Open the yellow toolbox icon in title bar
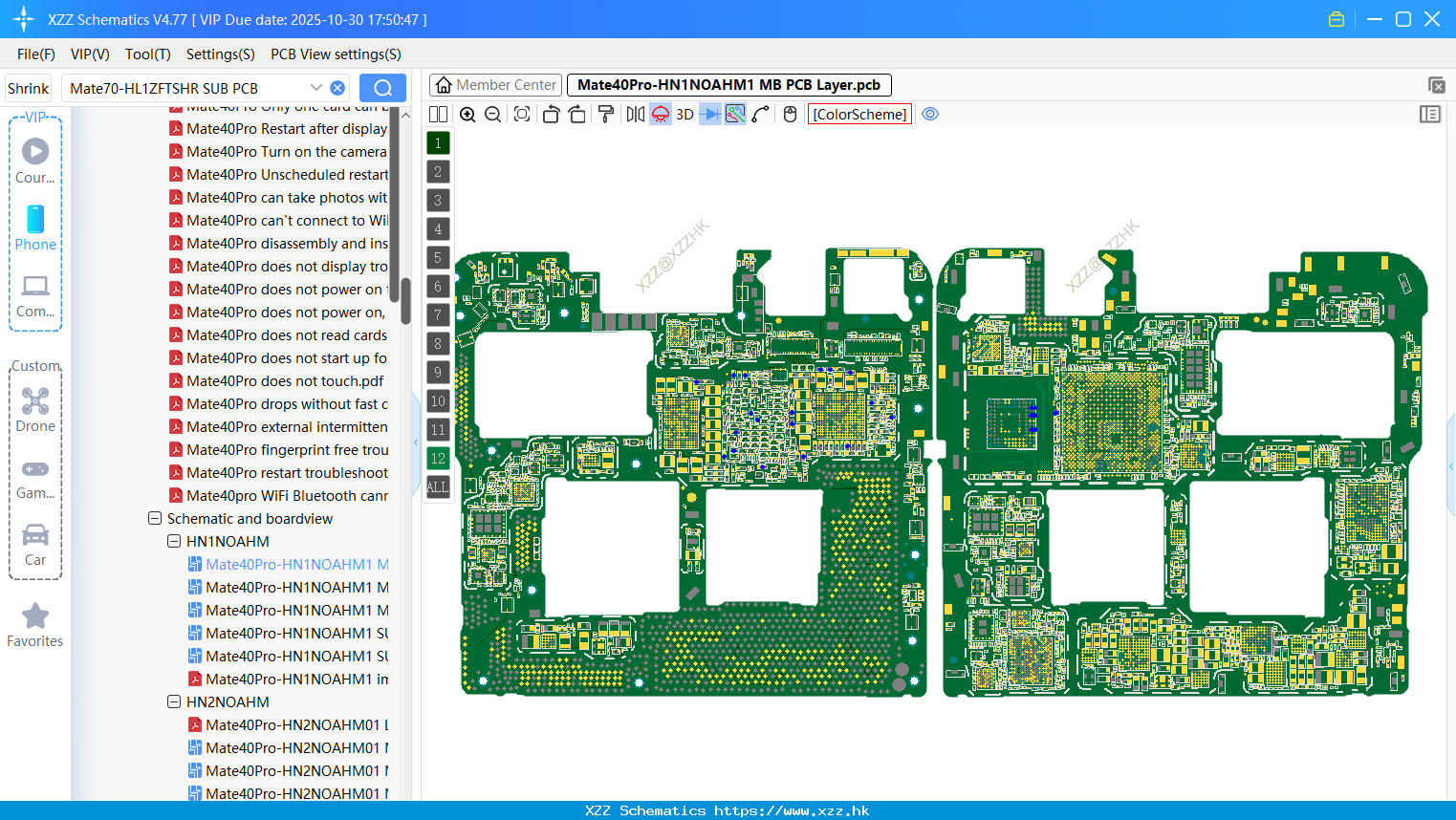 point(1336,19)
